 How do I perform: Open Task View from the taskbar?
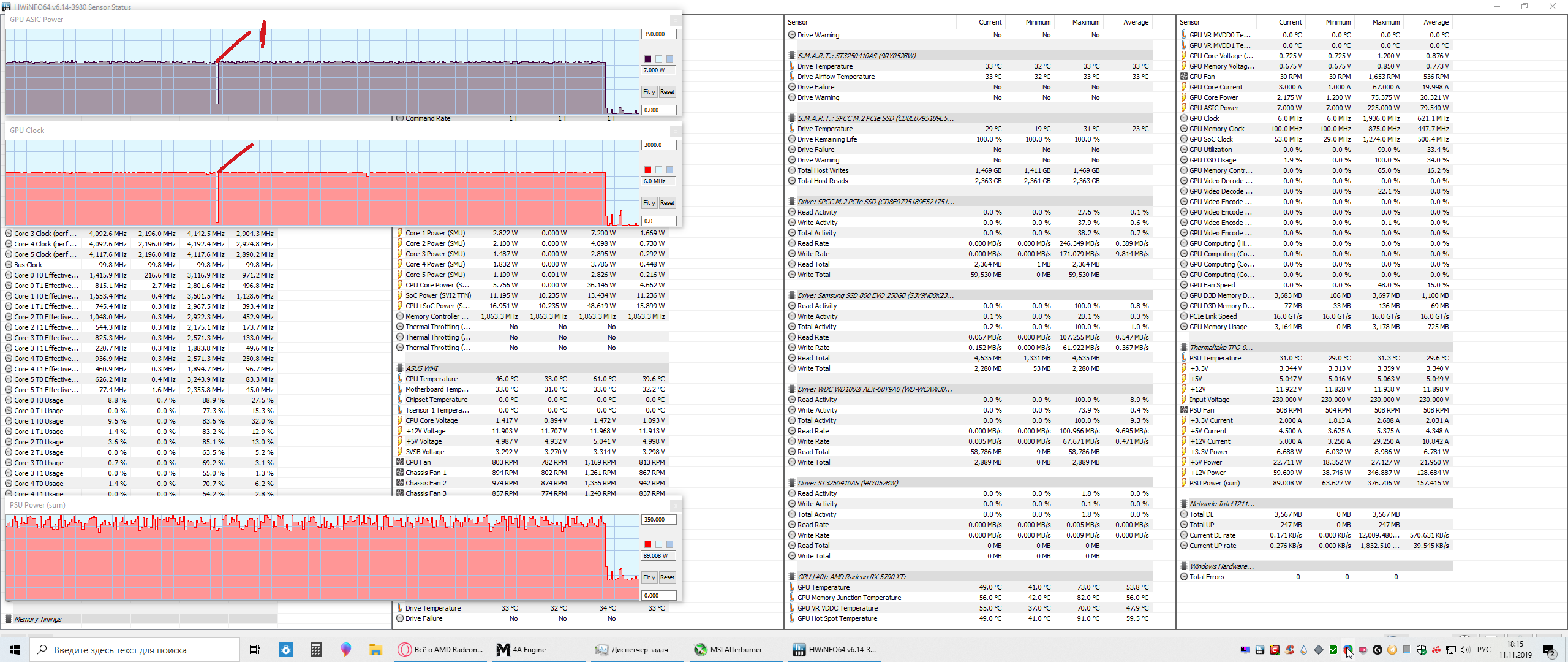[255, 650]
